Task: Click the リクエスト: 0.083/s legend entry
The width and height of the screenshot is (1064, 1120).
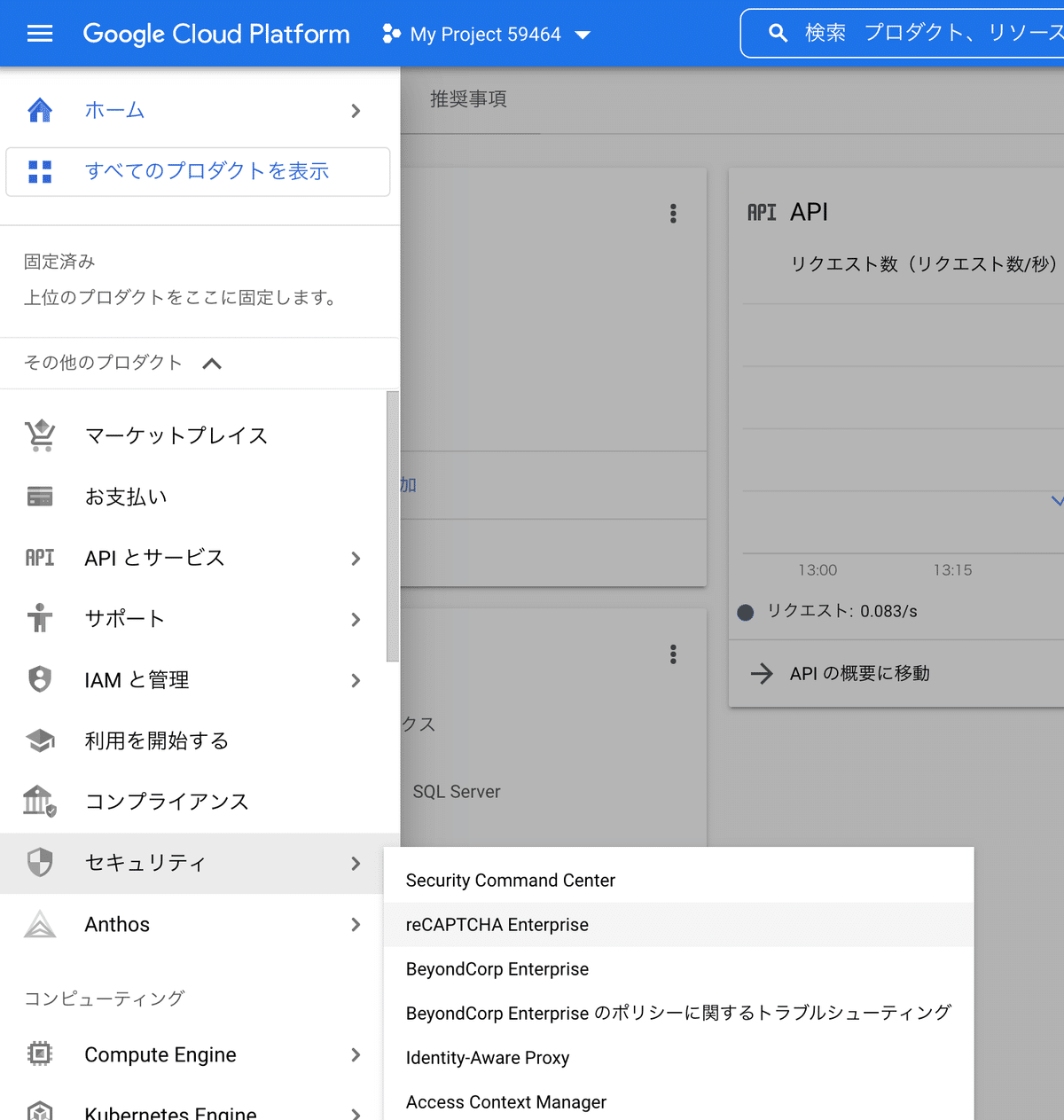Action: pyautogui.click(x=828, y=611)
